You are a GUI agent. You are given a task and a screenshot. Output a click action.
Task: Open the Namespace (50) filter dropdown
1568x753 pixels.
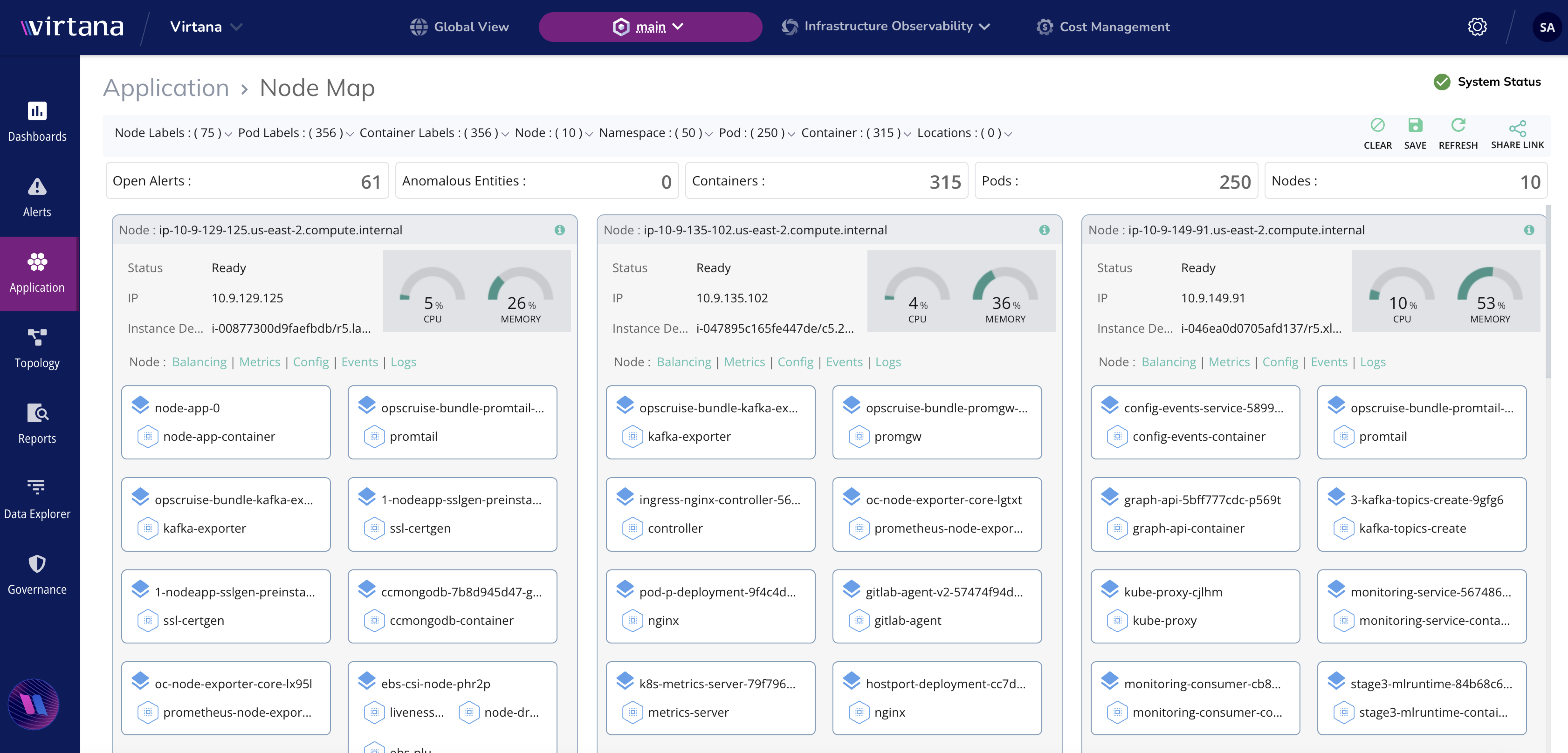[x=656, y=133]
